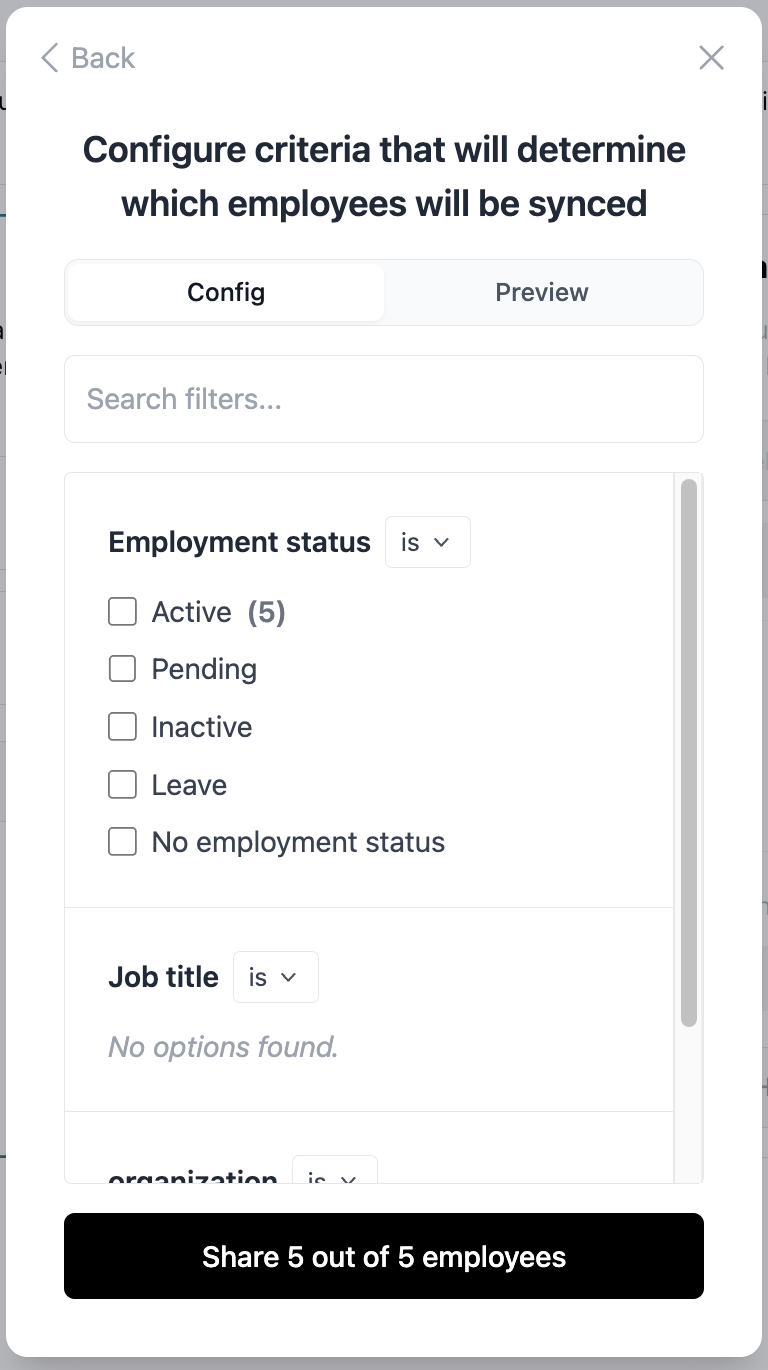Toggle the No employment status checkbox
Viewport: 768px width, 1370px height.
[x=122, y=842]
